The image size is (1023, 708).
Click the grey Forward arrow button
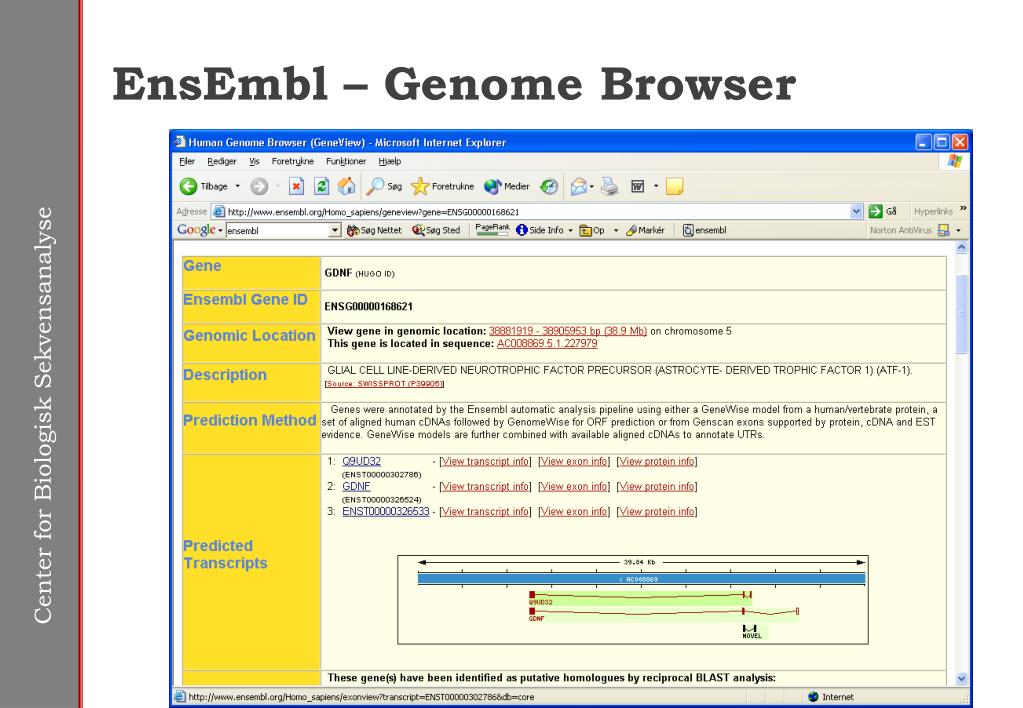(259, 187)
